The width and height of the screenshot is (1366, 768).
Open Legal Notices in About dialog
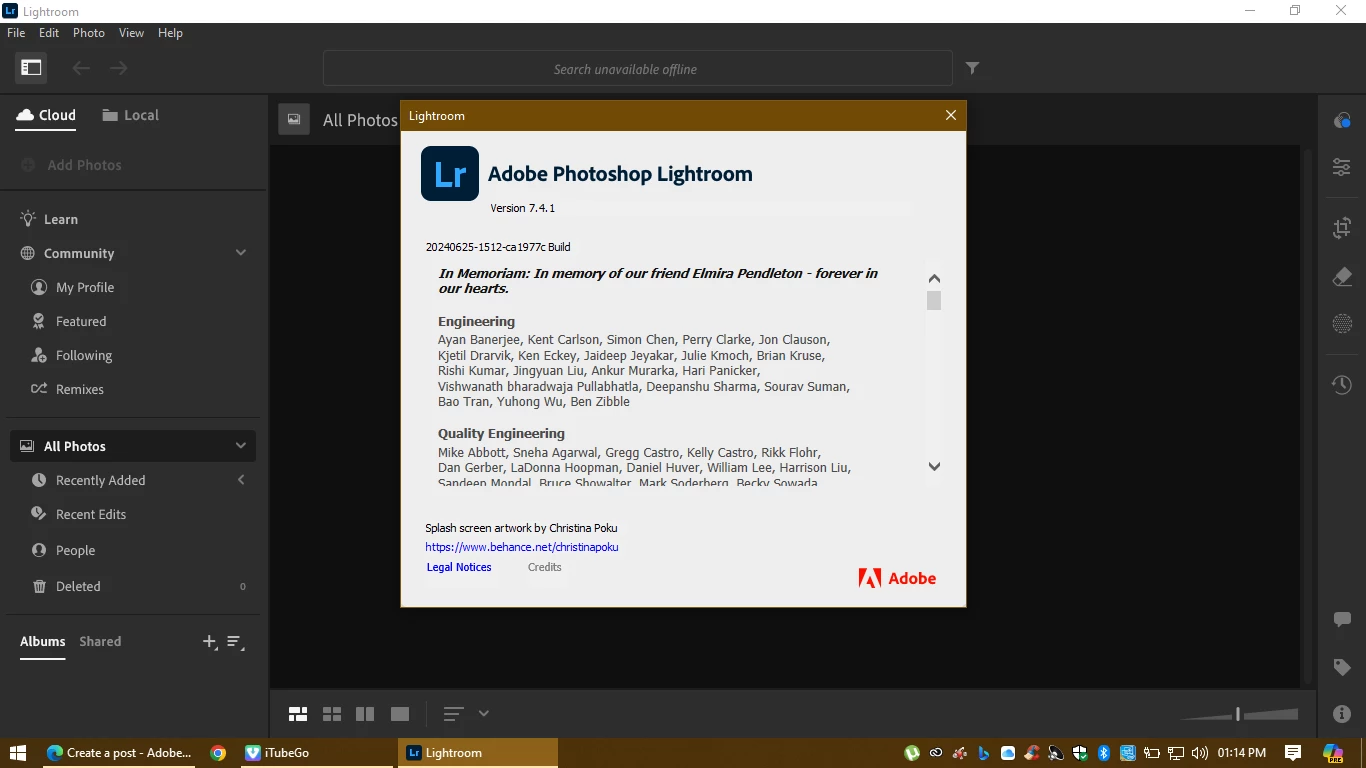[x=459, y=567]
